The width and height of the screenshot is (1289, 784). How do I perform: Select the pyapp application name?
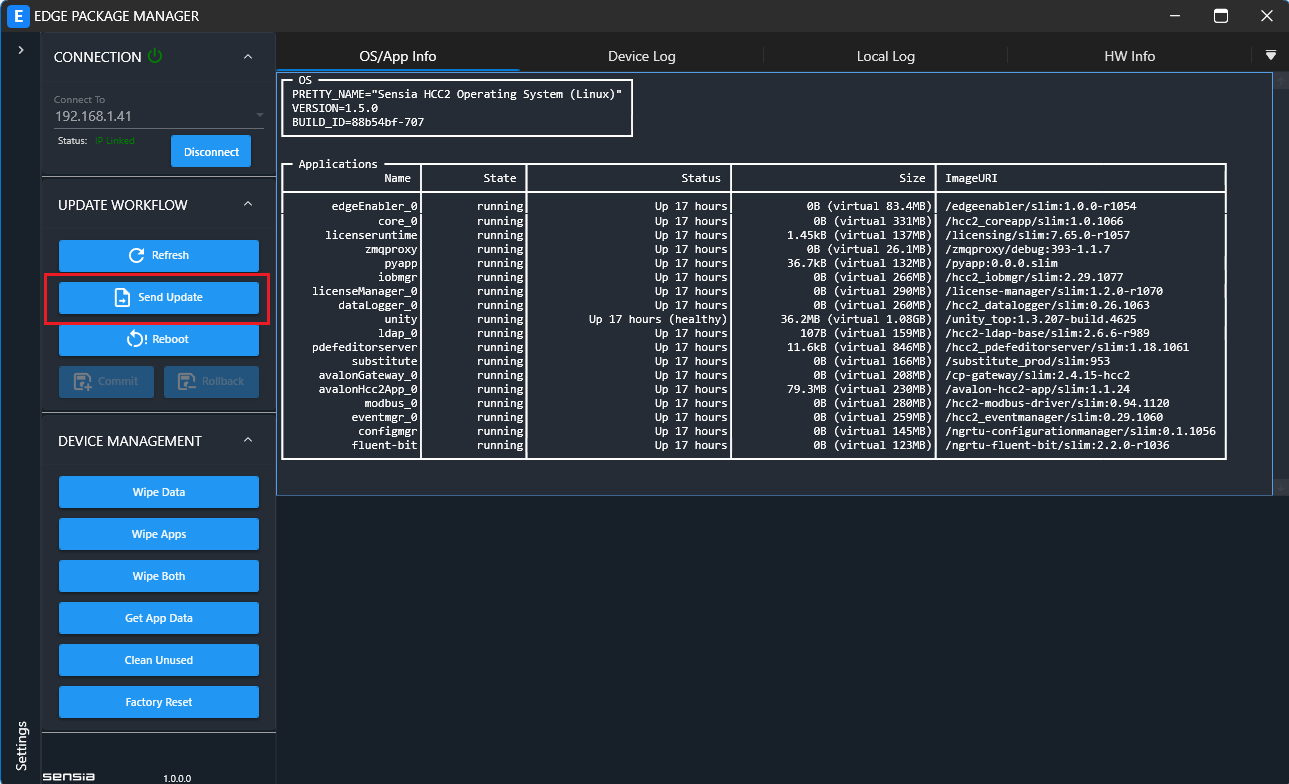pyautogui.click(x=401, y=262)
